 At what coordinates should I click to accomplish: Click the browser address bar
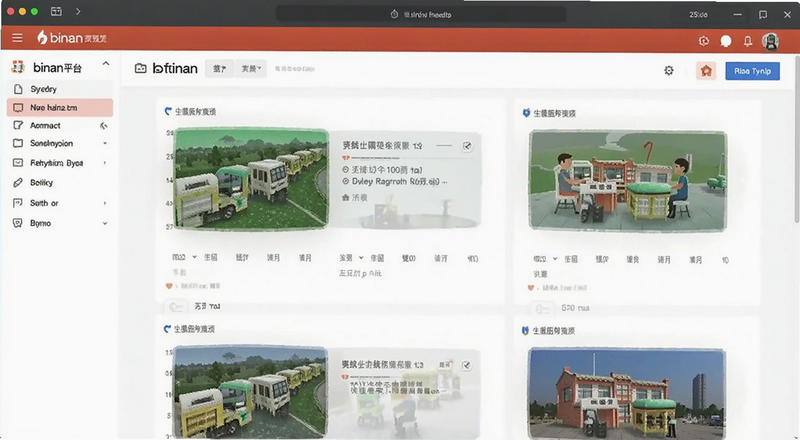[421, 14]
